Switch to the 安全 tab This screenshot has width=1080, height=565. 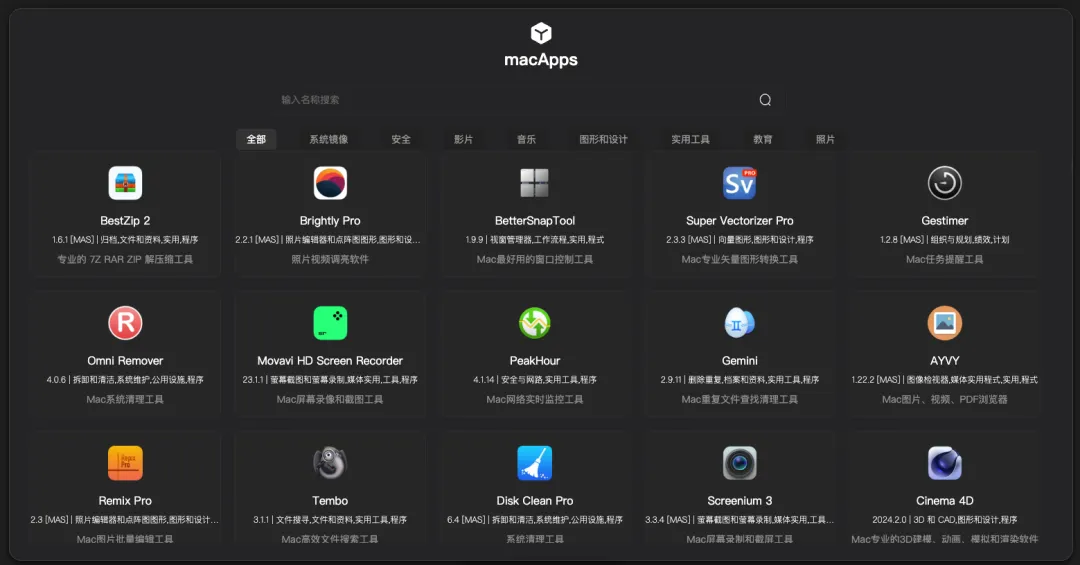[401, 139]
